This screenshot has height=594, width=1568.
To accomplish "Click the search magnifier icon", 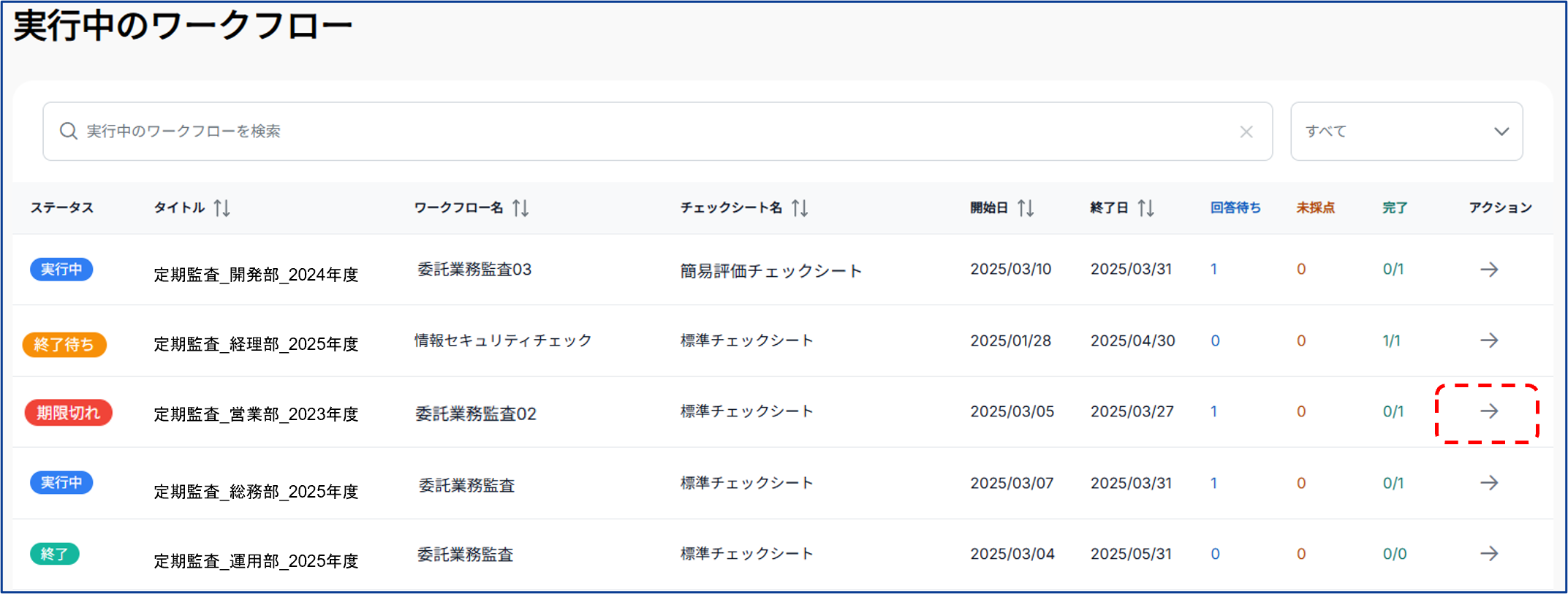I will 68,131.
